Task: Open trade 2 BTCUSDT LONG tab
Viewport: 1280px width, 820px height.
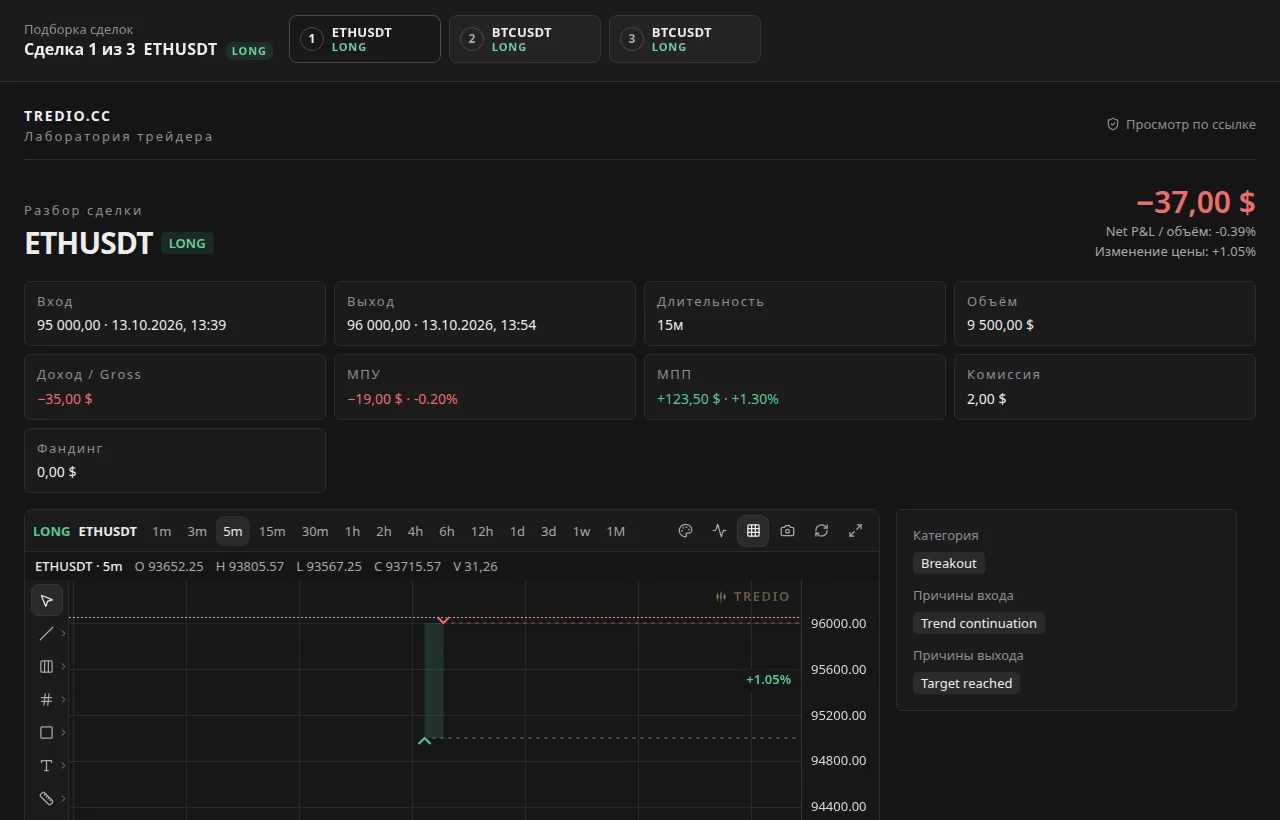Action: pos(525,39)
